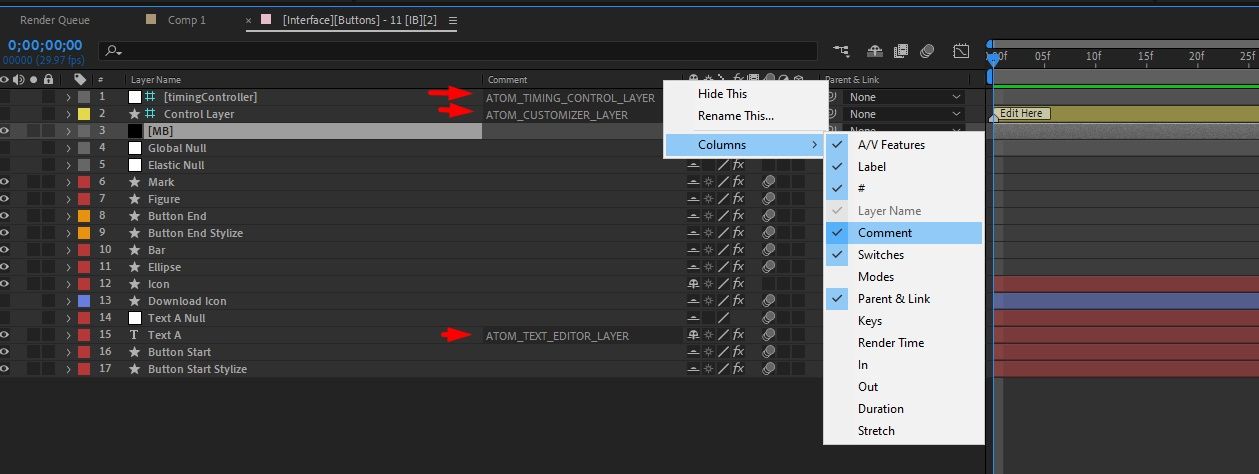This screenshot has width=1259, height=474.
Task: Click the quality switch on Text A Null layer
Action: point(723,318)
